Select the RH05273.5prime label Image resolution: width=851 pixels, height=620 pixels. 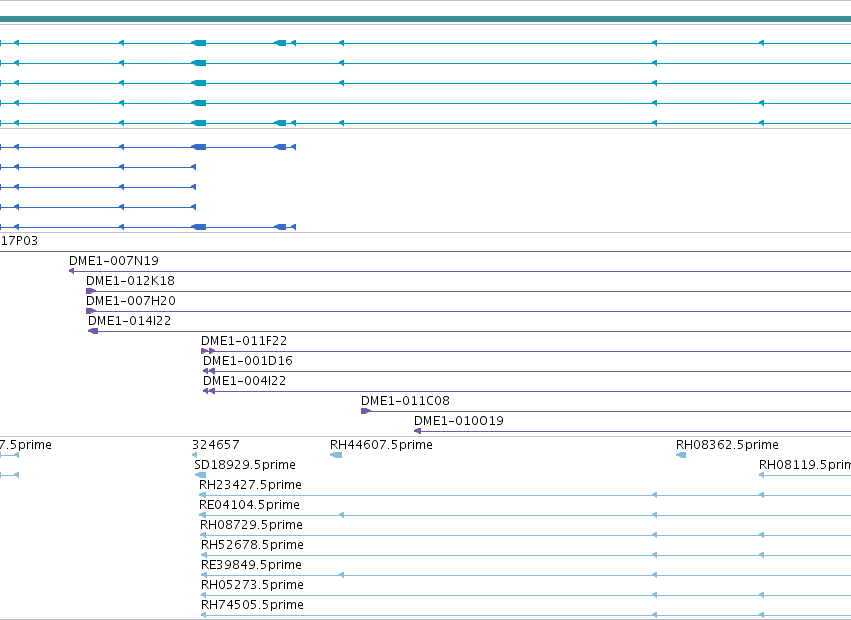[252, 586]
